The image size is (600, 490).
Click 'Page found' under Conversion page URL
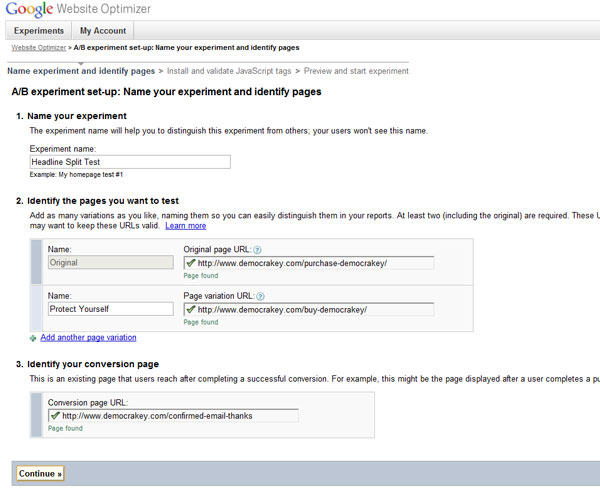(65, 428)
